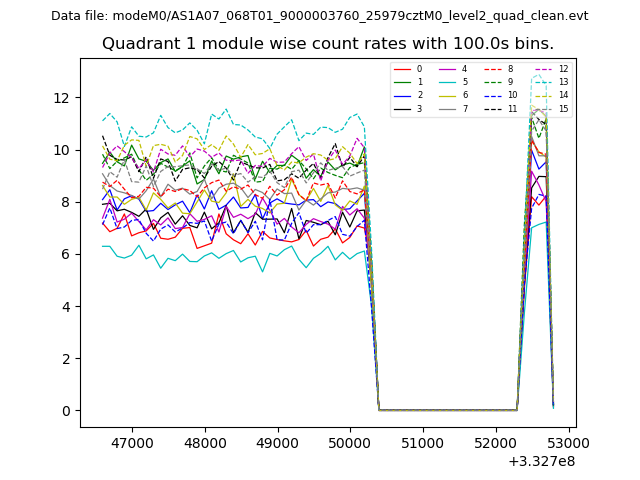Click the x-axis tick label 47000
The height and width of the screenshot is (480, 640).
[131, 443]
